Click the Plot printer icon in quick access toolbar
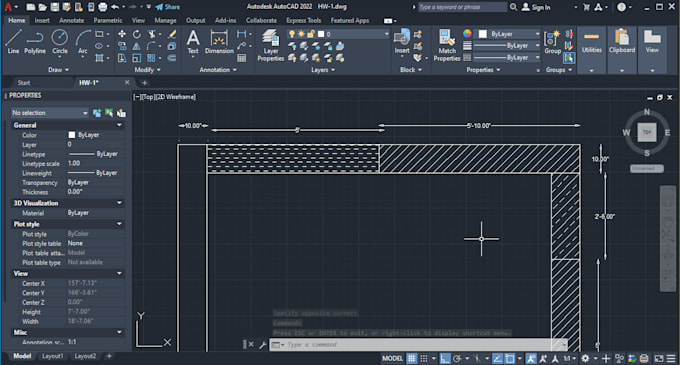The height and width of the screenshot is (365, 680). coord(102,7)
